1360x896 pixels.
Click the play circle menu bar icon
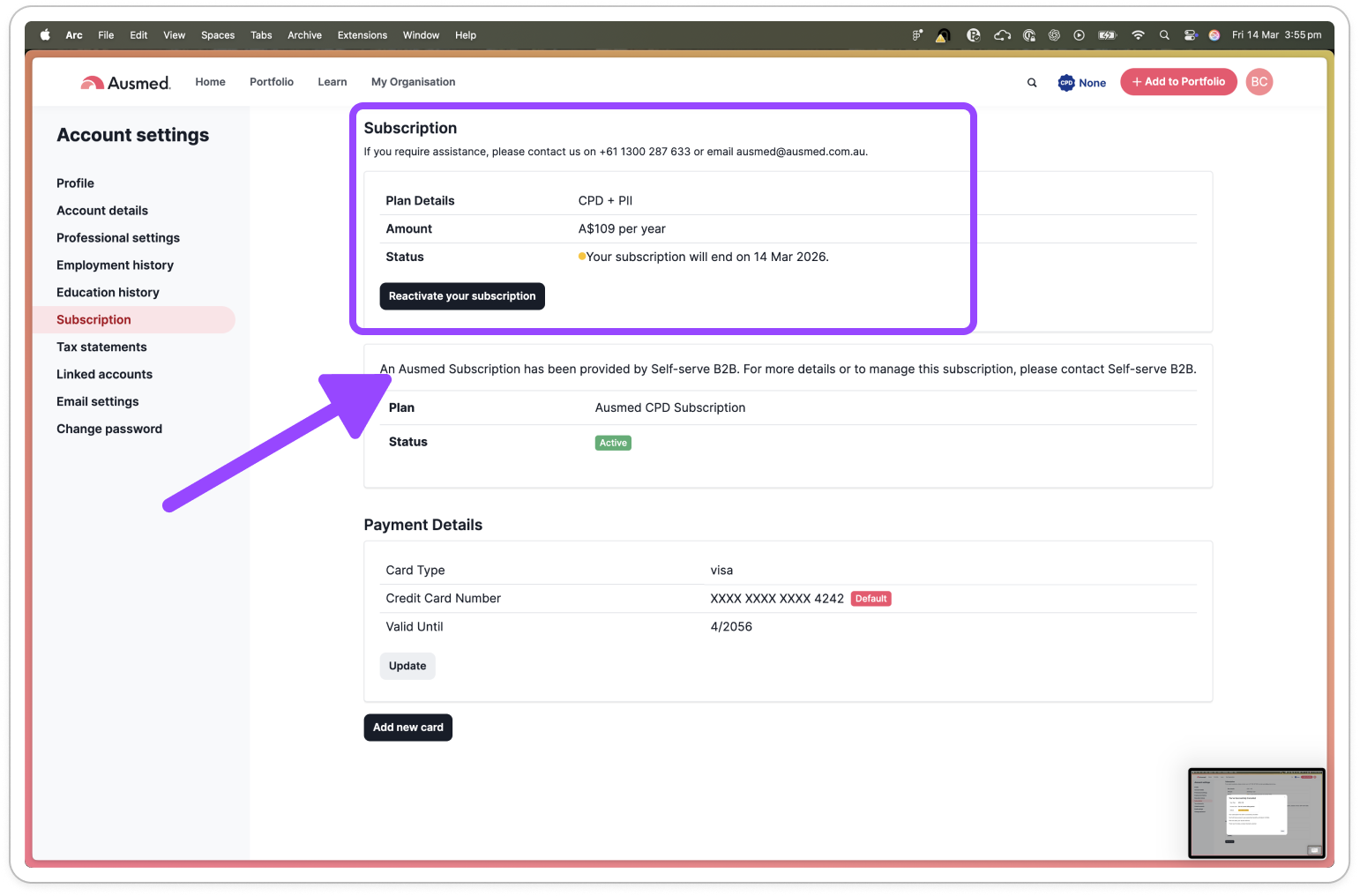[x=1079, y=35]
